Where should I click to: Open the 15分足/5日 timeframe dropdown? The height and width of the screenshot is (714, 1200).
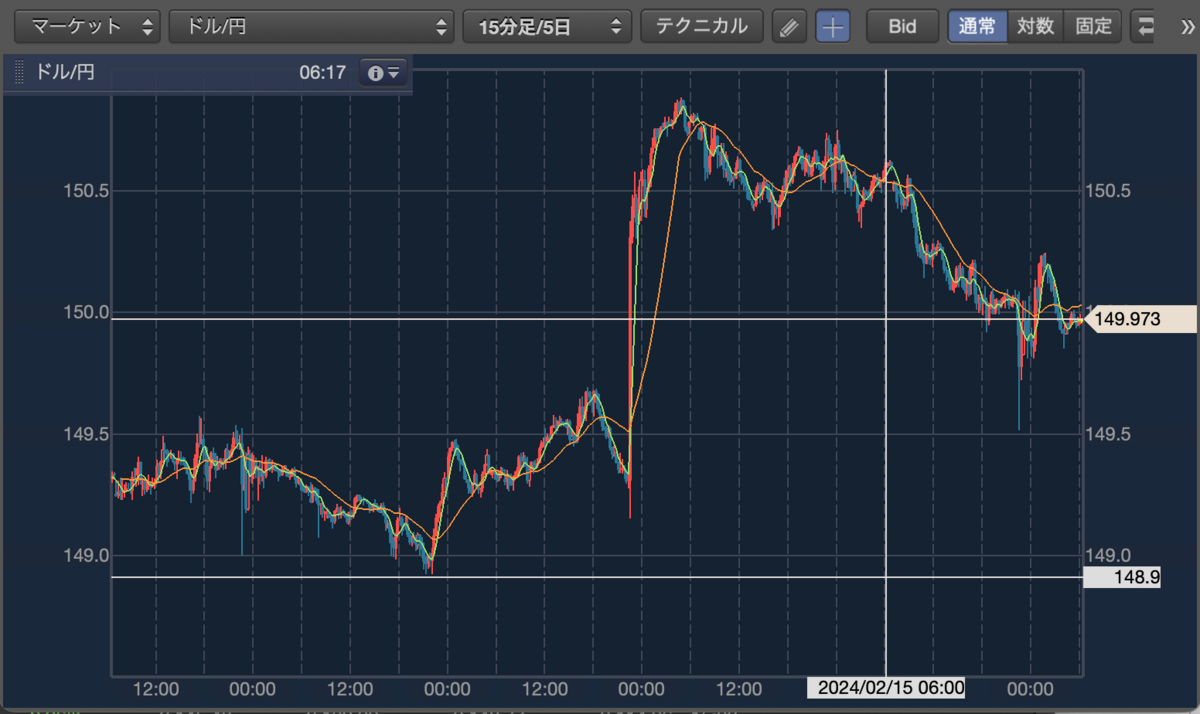click(x=548, y=27)
